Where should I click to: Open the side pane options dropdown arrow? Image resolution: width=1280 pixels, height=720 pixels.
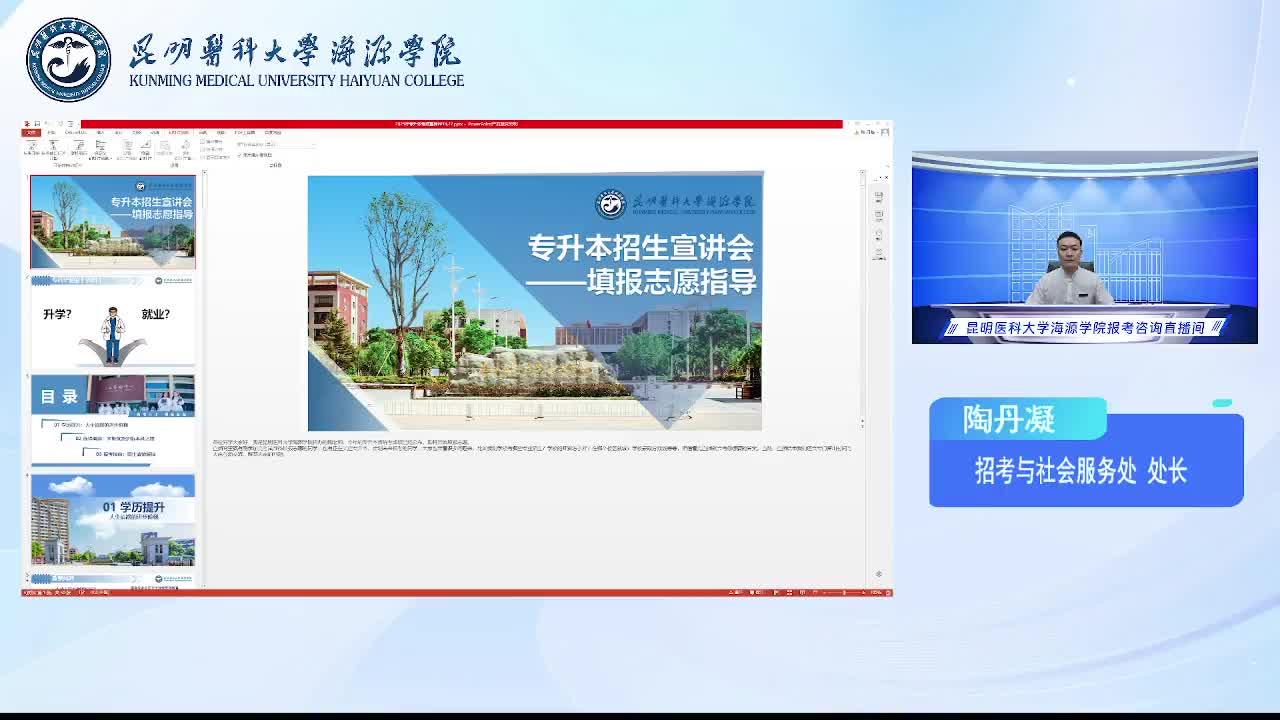(881, 177)
